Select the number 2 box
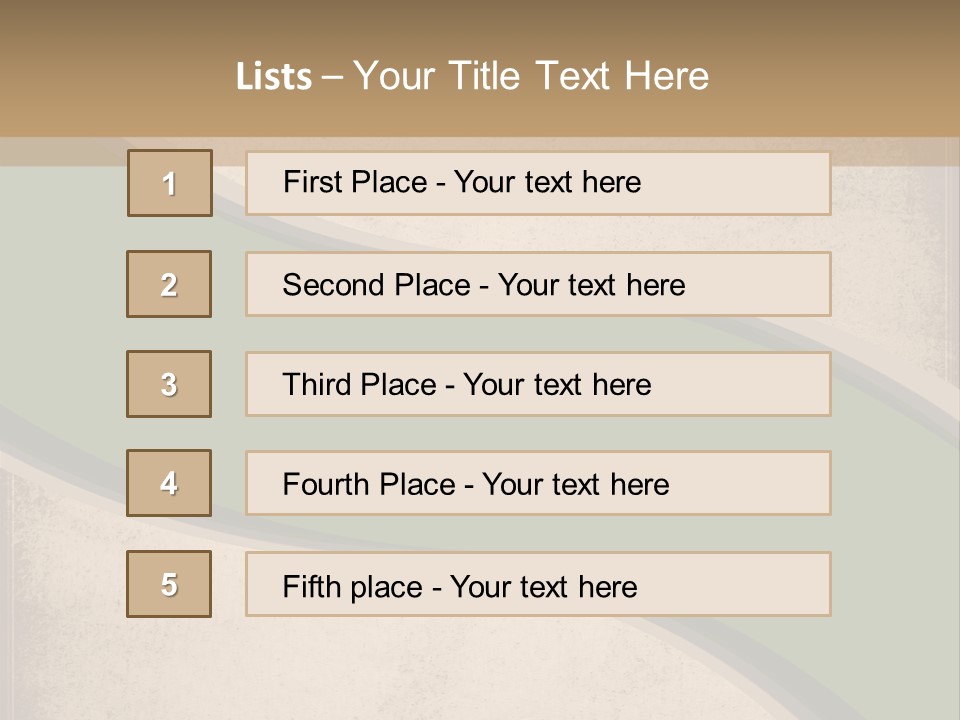This screenshot has width=960, height=720. [169, 284]
